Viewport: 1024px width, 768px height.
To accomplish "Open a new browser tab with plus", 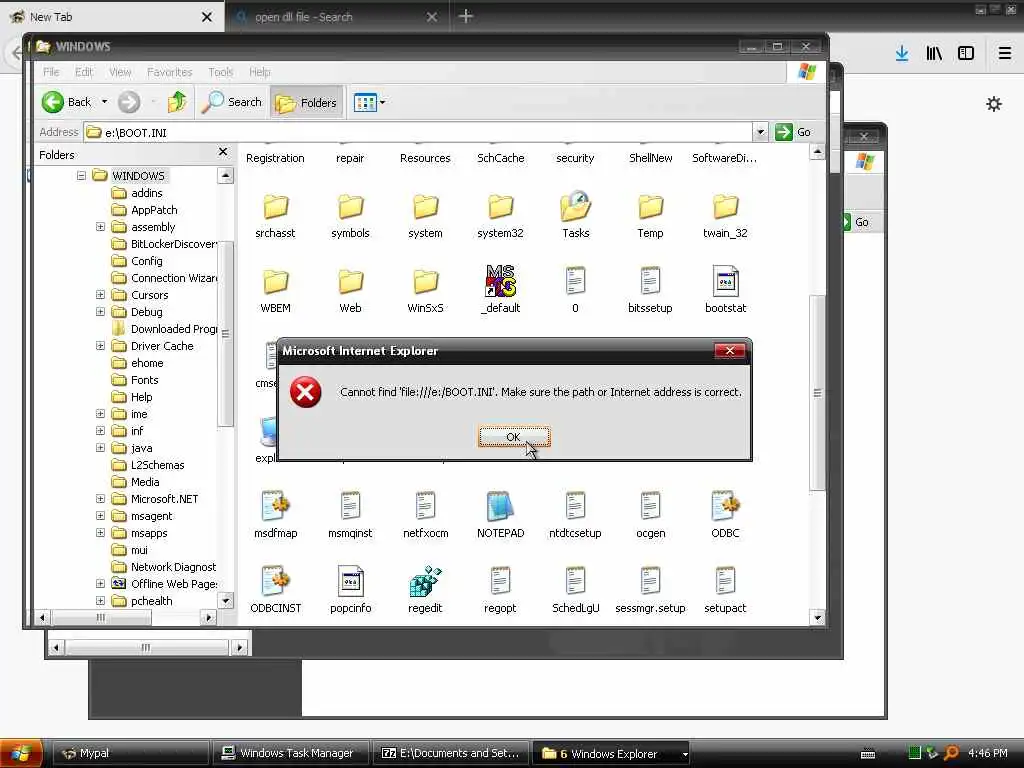I will tap(465, 16).
